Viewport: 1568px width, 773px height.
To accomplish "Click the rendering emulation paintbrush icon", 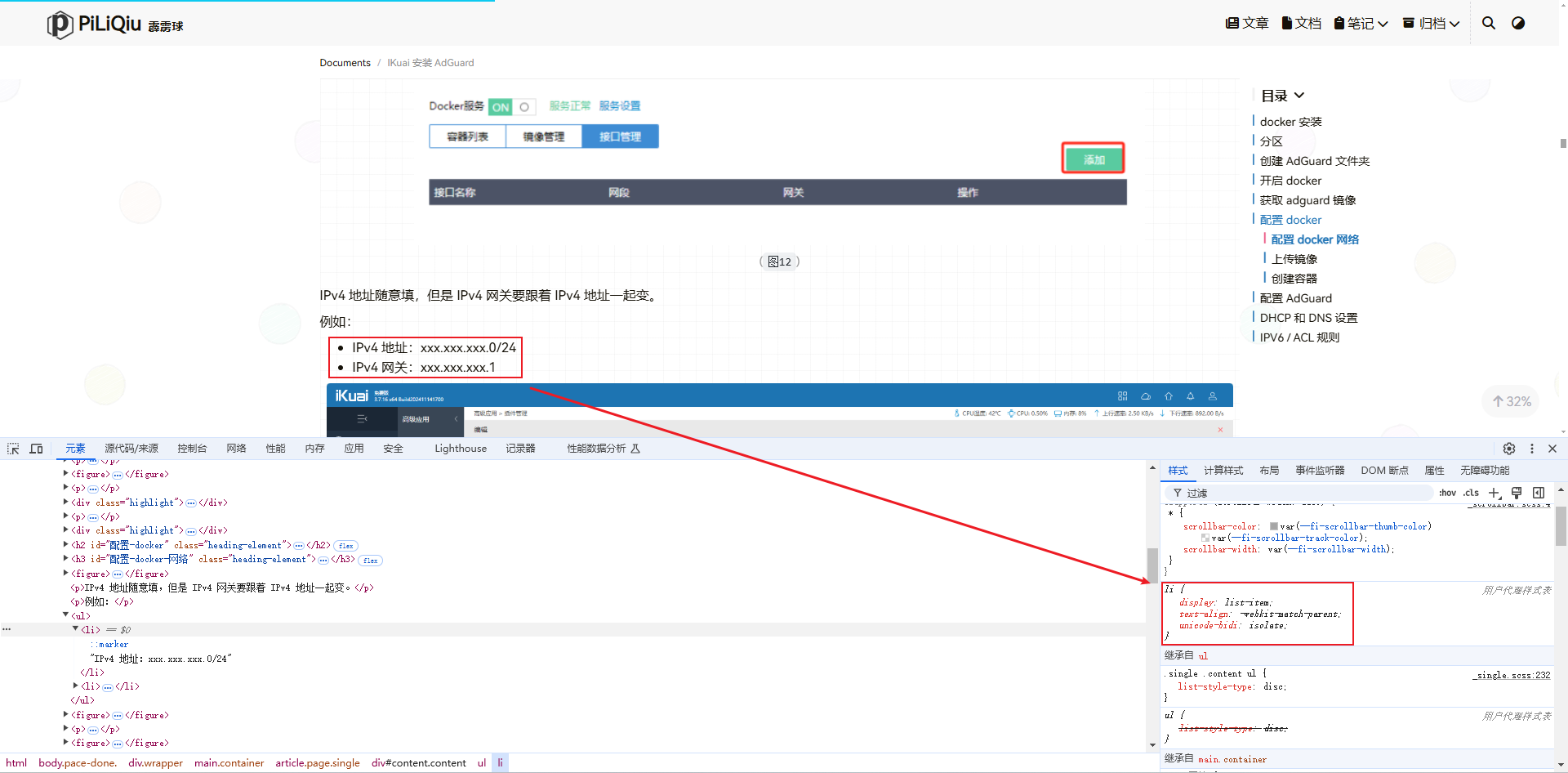I will point(1517,493).
